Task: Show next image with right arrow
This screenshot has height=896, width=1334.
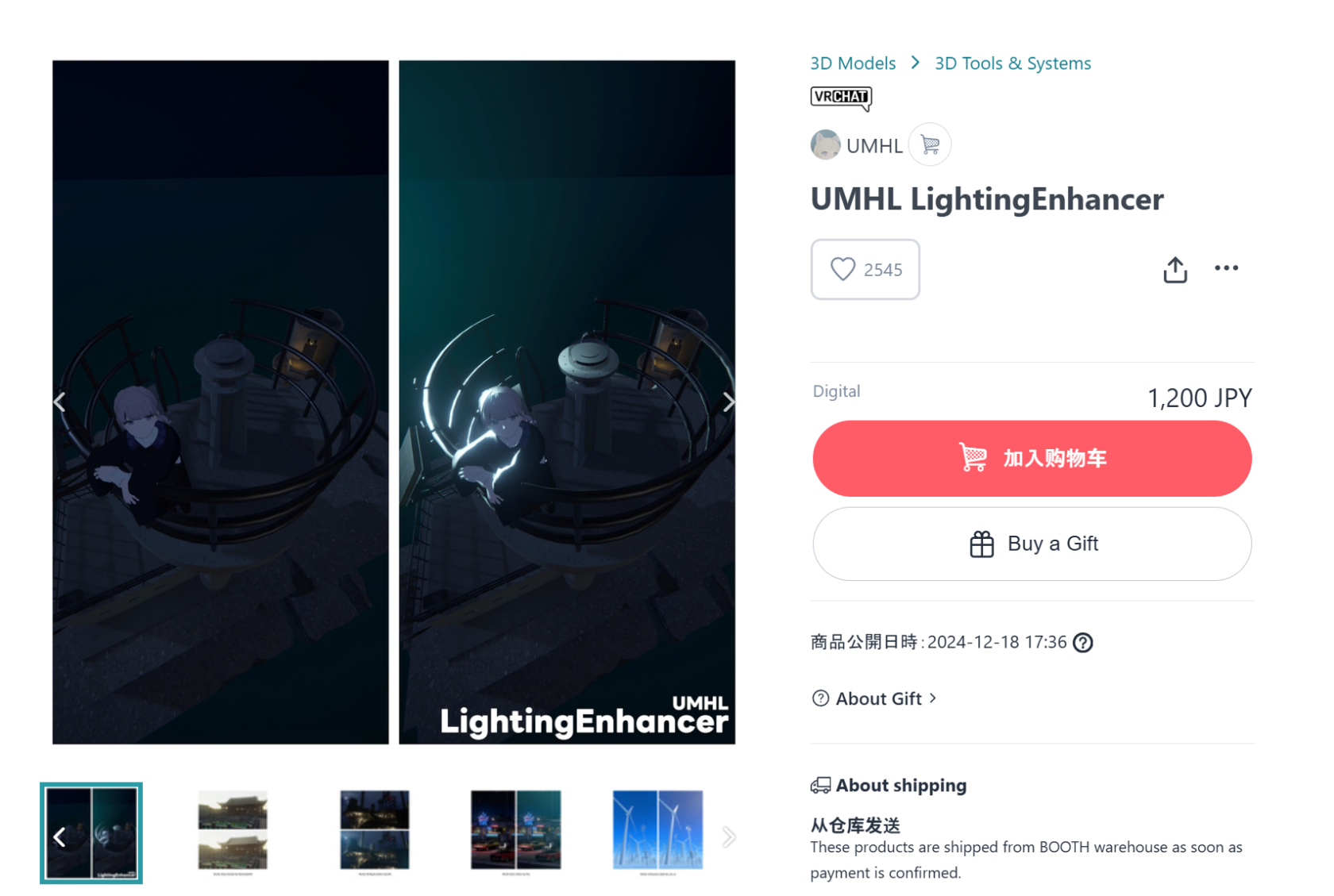Action: (x=728, y=402)
